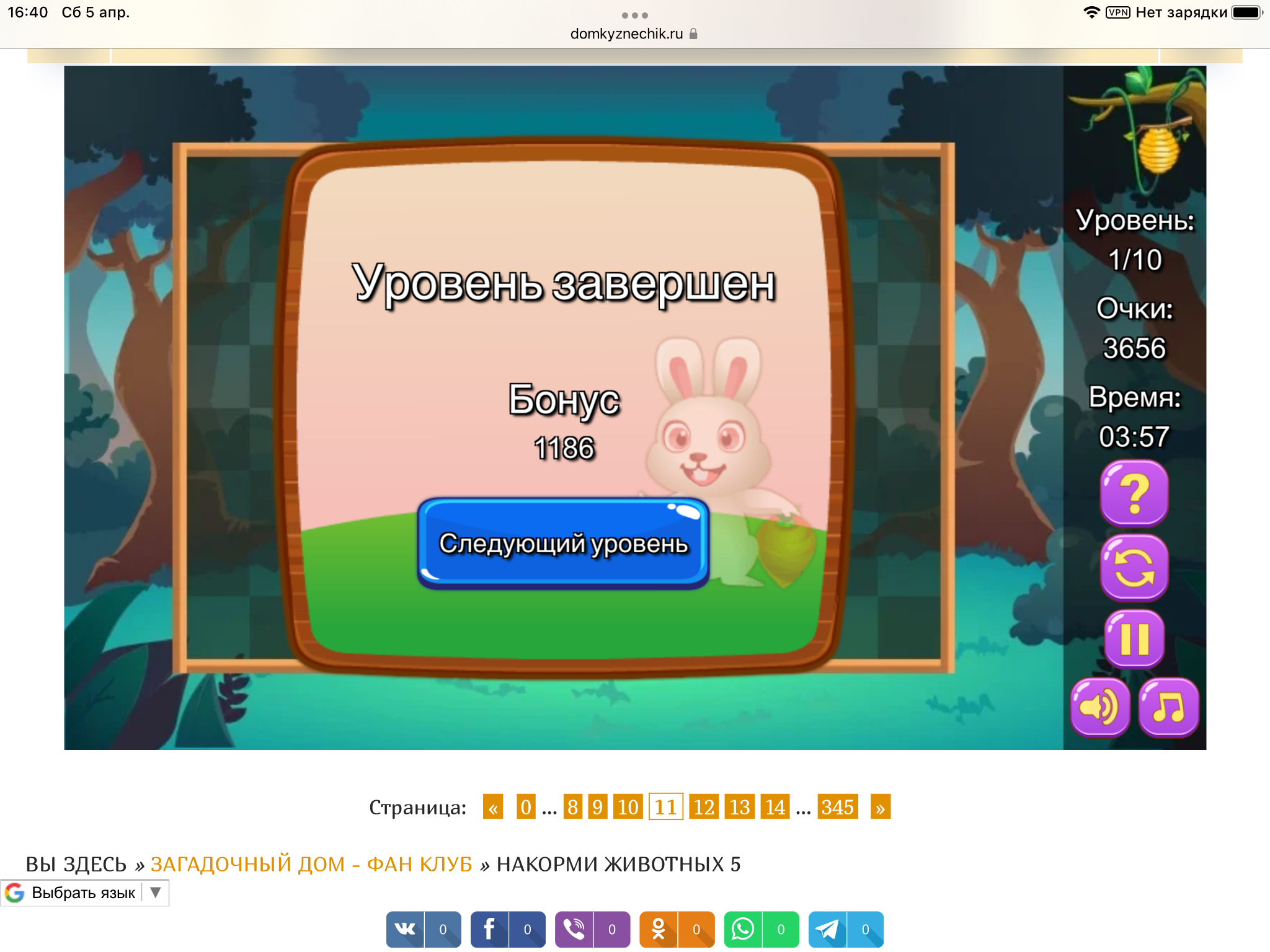Share via VK icon
Viewport: 1270px width, 952px height.
click(x=406, y=929)
